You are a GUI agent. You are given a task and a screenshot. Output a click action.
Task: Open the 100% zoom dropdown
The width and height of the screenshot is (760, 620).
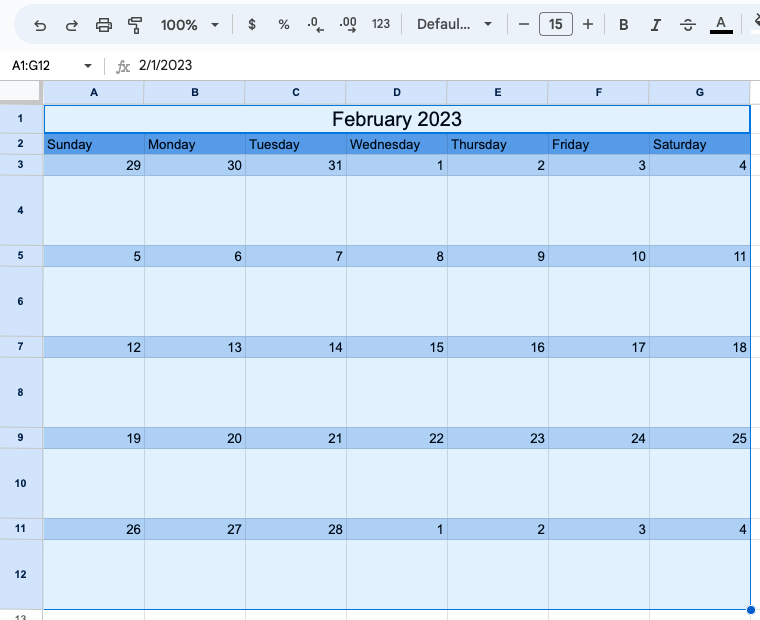(x=190, y=25)
